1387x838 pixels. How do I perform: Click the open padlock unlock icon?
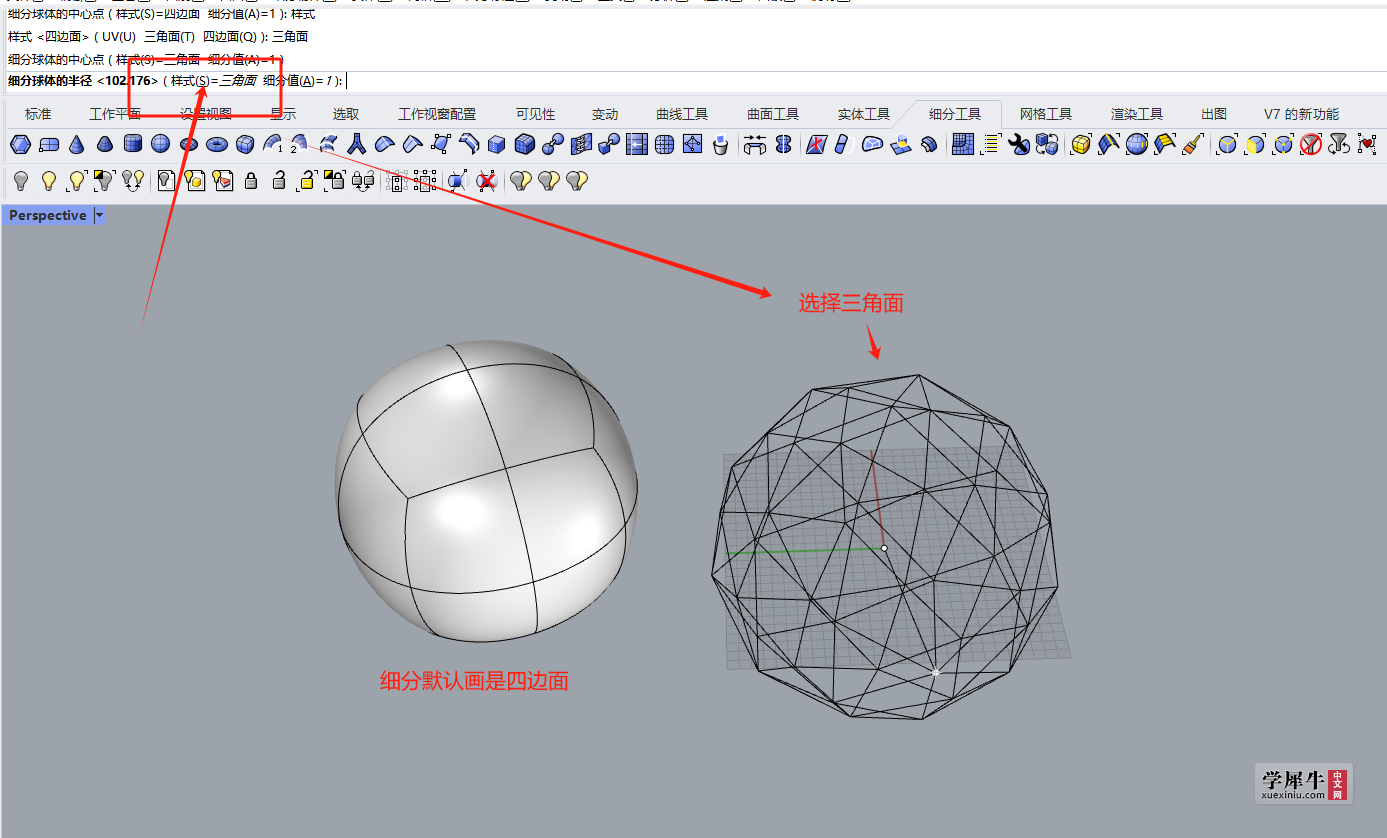(x=279, y=181)
